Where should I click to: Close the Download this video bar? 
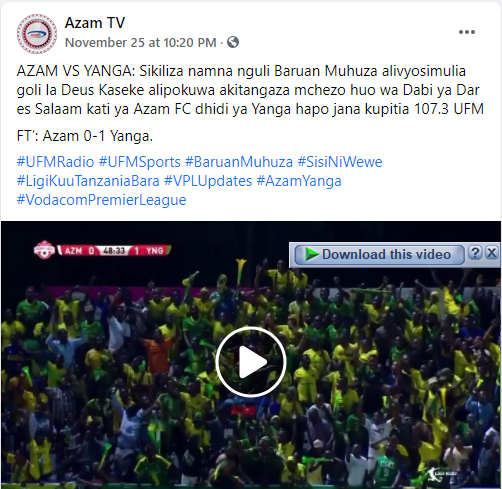point(492,253)
